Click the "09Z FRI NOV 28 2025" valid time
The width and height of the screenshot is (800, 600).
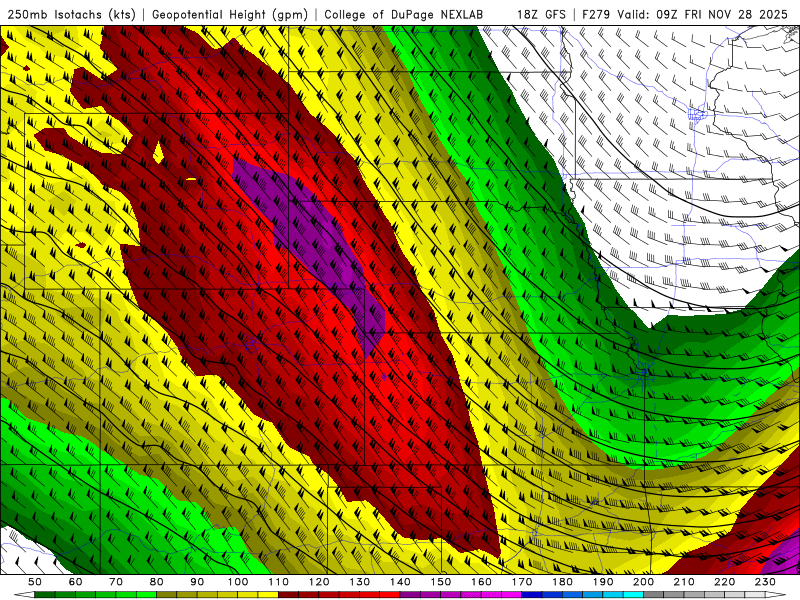tap(722, 15)
